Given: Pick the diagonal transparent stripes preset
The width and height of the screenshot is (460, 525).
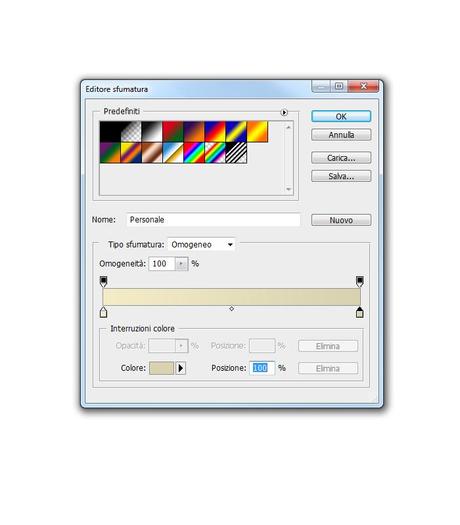Looking at the screenshot, I should click(236, 153).
